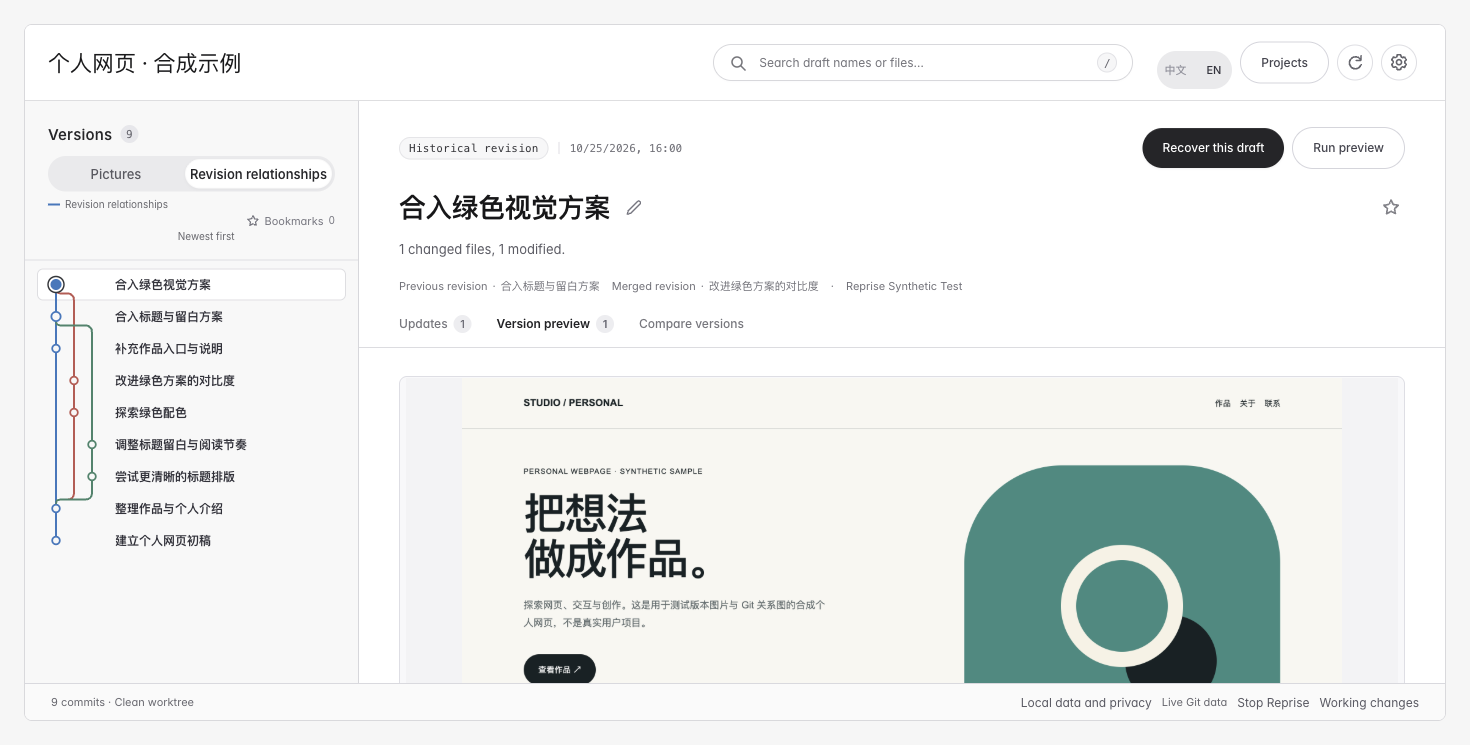Image resolution: width=1470 pixels, height=745 pixels.
Task: Toggle Newest first sort order
Action: (206, 236)
